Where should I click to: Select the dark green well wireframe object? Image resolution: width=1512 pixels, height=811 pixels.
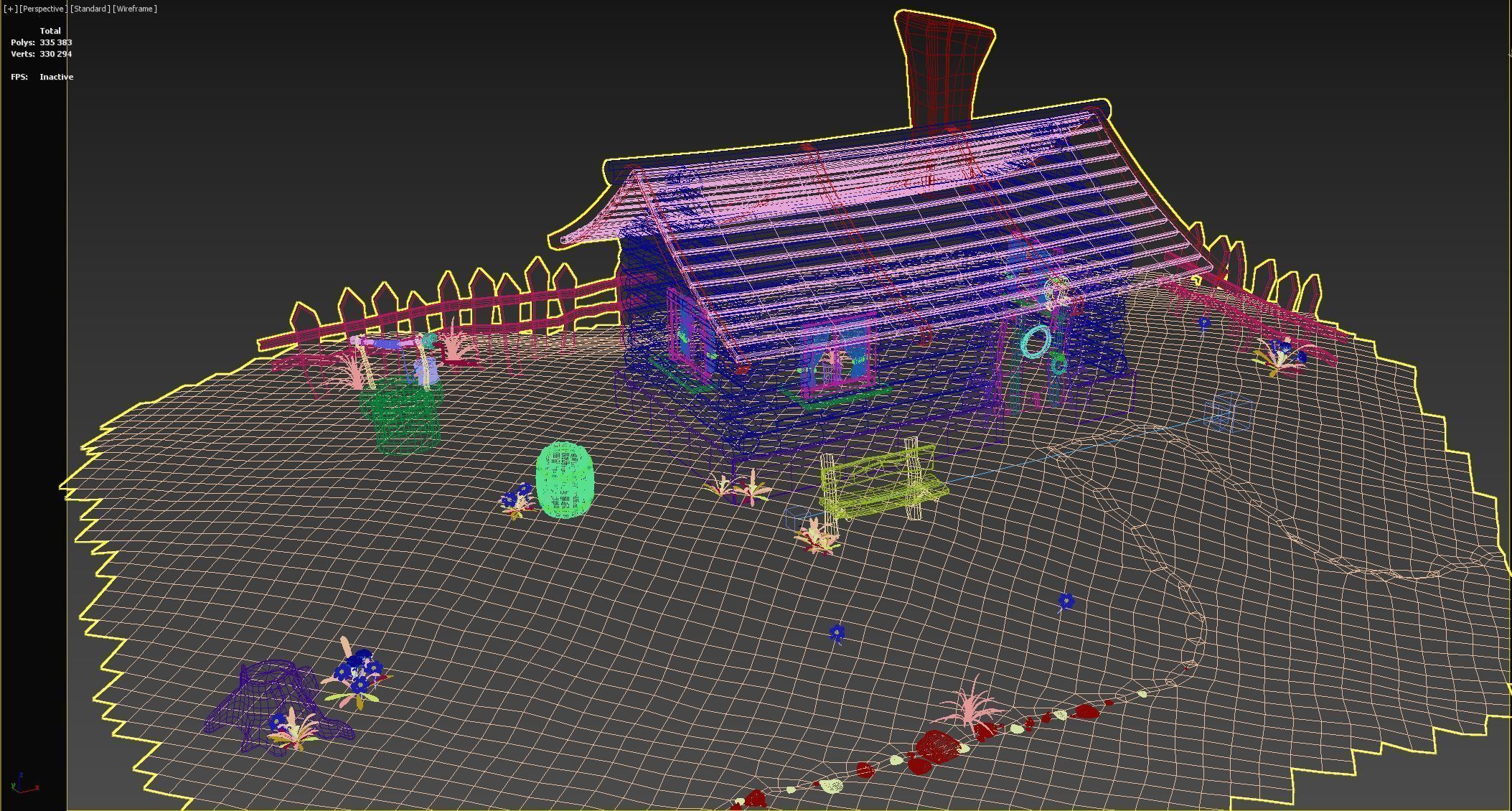[402, 416]
